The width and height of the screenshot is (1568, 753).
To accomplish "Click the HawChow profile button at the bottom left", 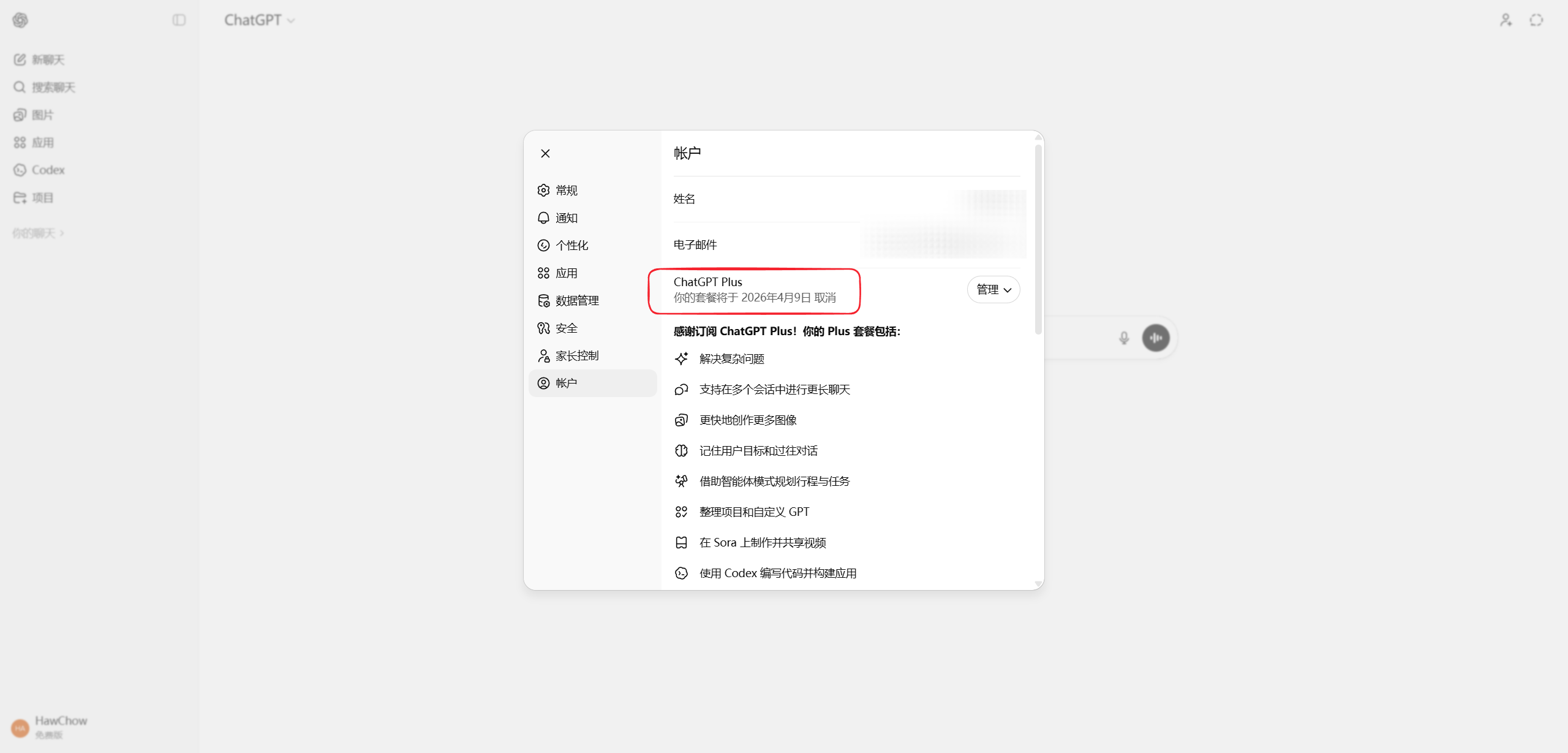I will tap(50, 727).
